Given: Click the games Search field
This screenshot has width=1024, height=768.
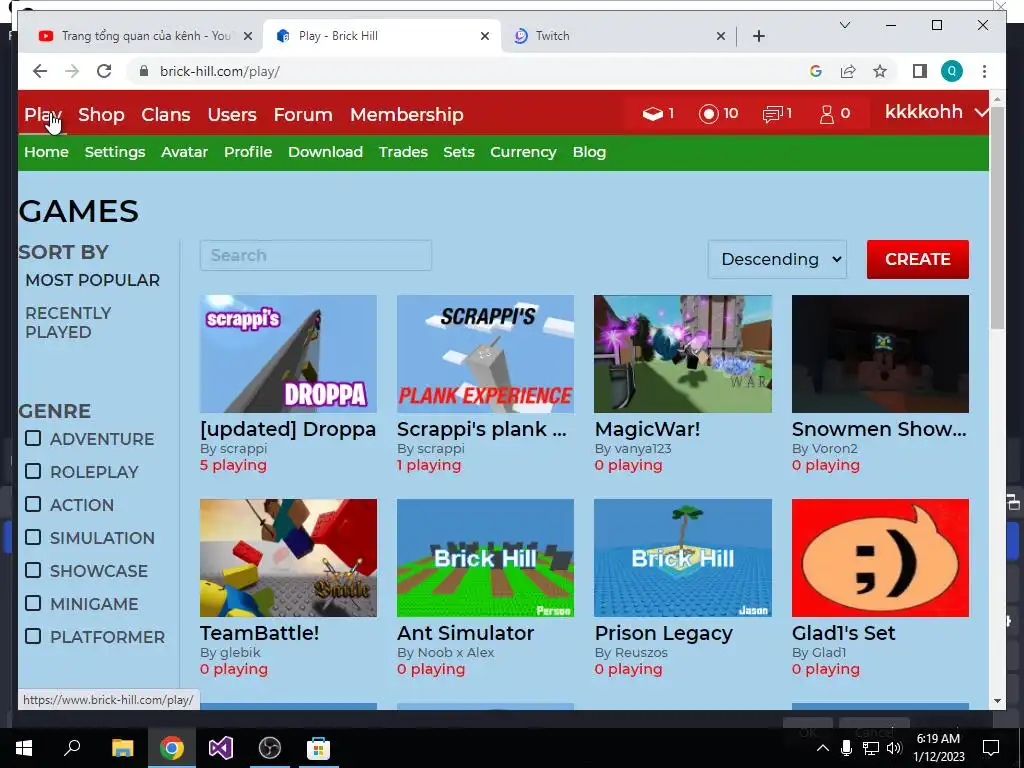Looking at the screenshot, I should pos(316,255).
